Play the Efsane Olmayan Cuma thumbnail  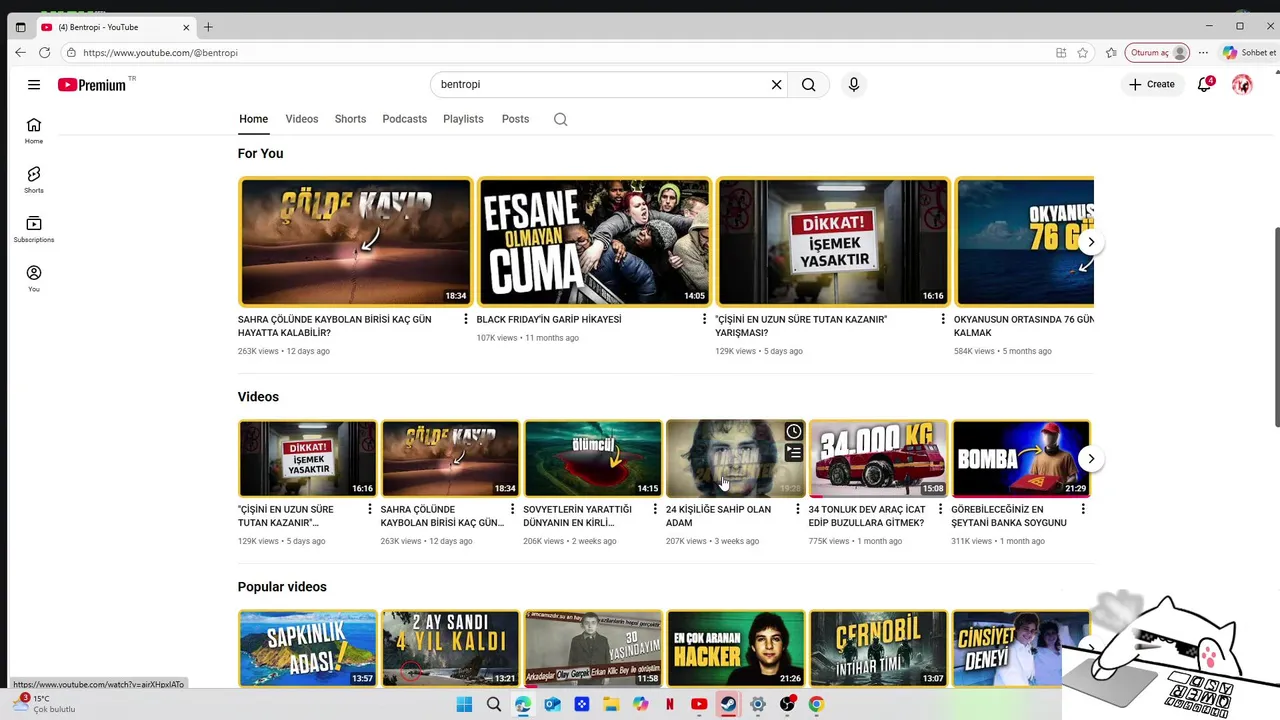(x=594, y=242)
